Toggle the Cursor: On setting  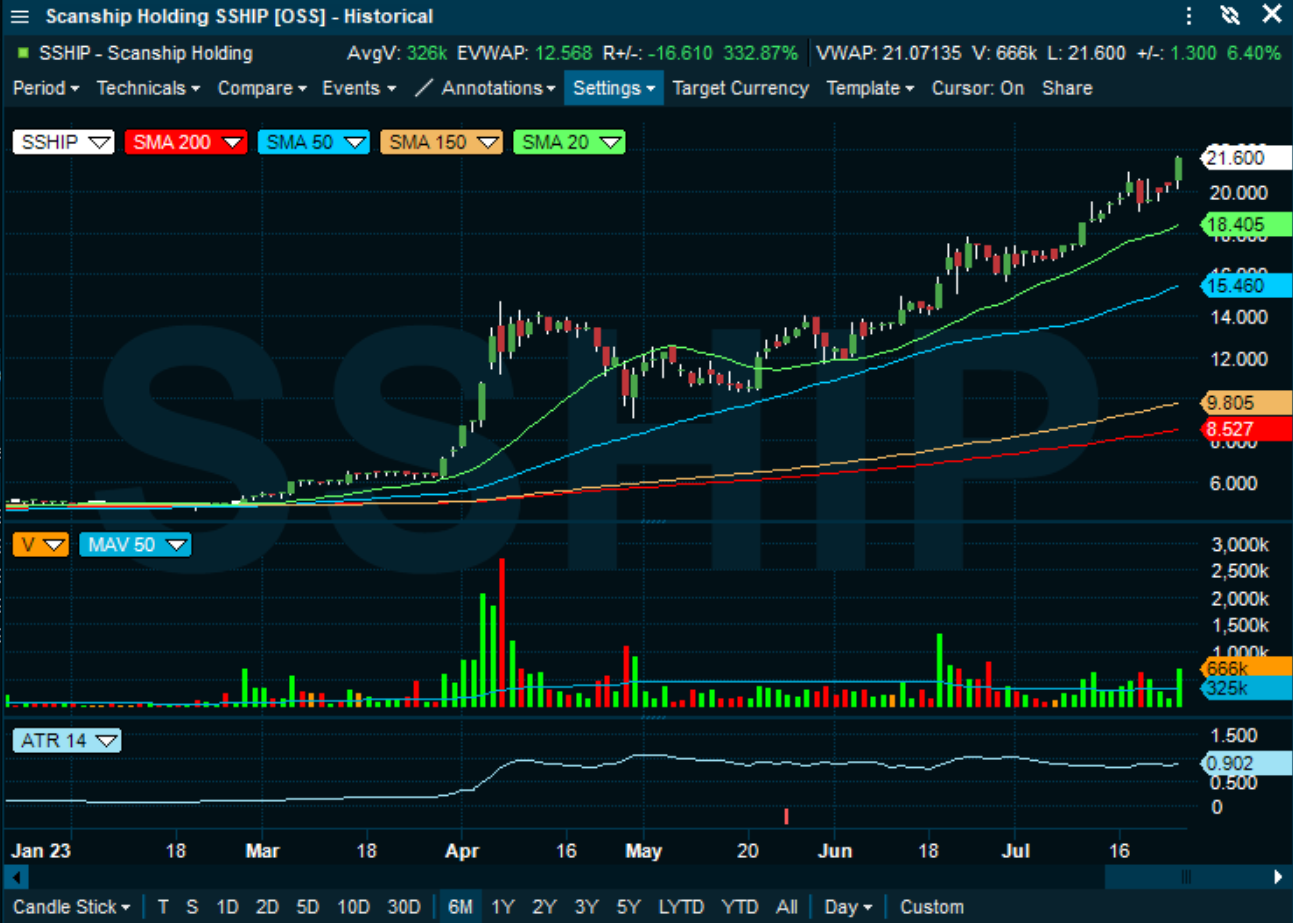[978, 88]
